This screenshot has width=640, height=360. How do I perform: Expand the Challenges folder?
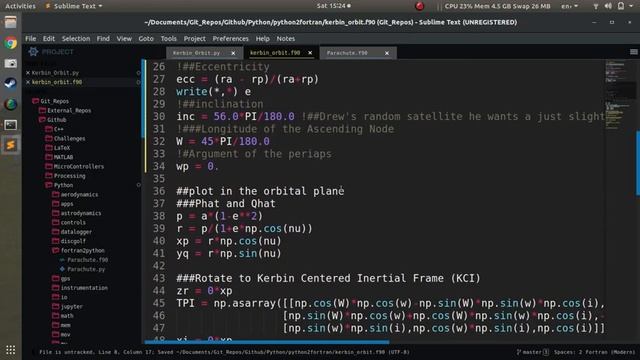pyautogui.click(x=65, y=139)
